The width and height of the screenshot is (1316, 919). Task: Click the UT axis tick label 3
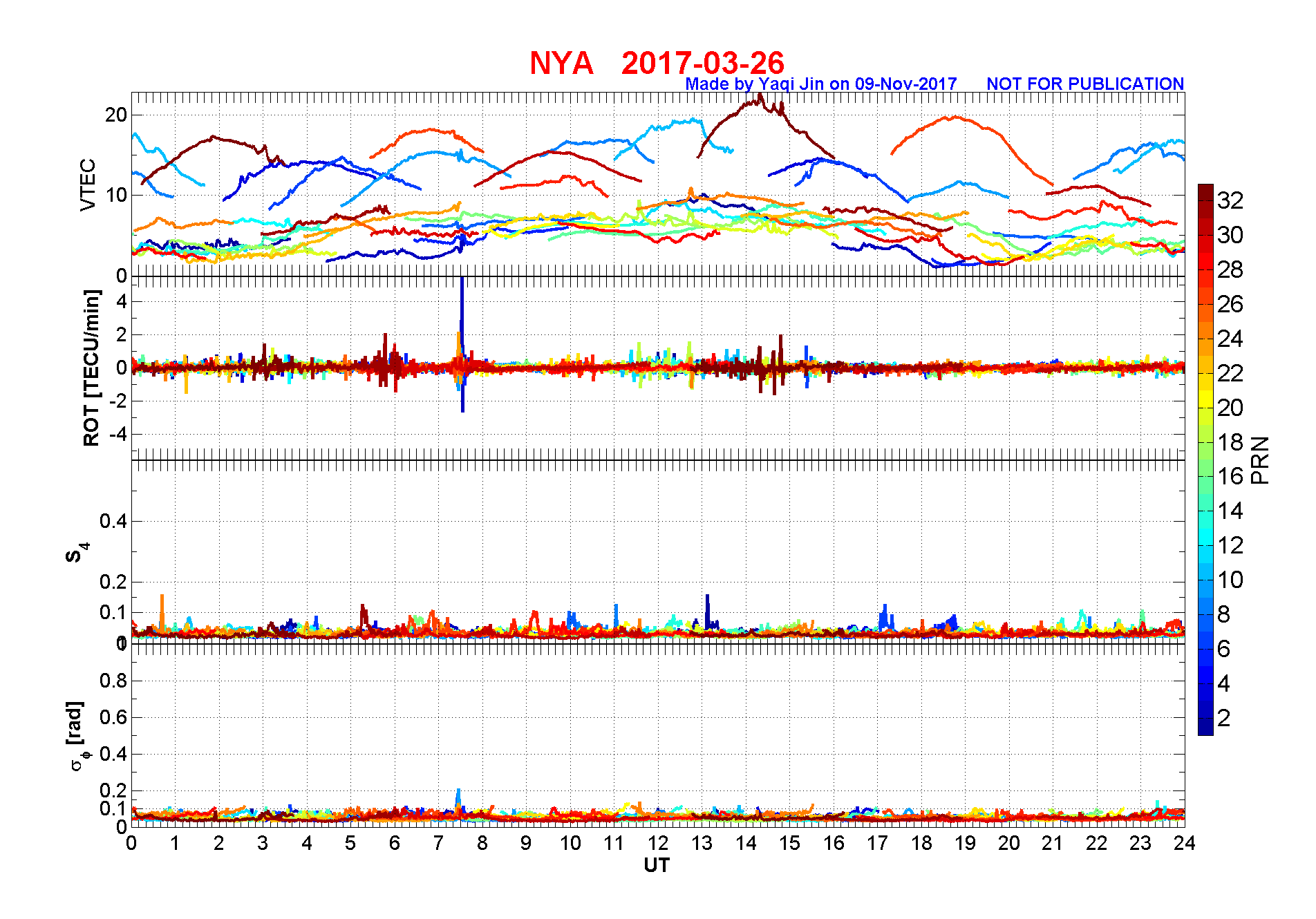pyautogui.click(x=263, y=843)
